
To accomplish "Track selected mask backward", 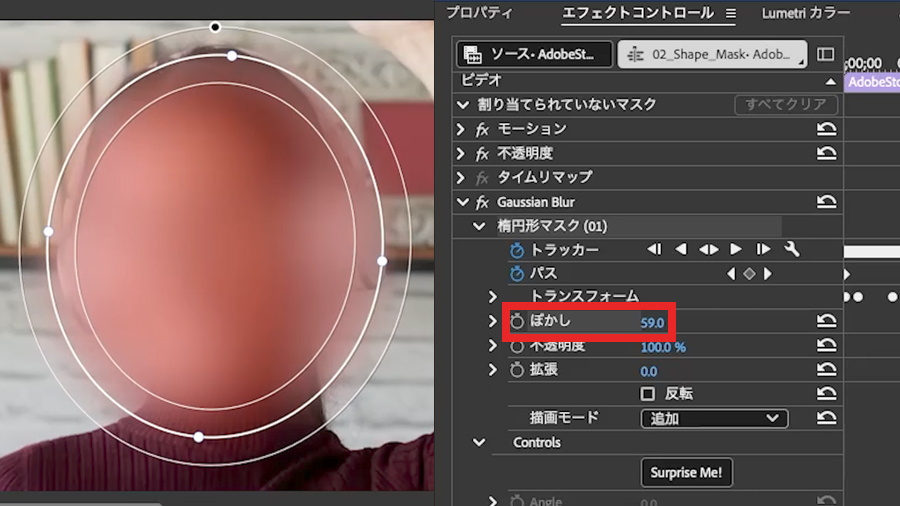I will point(681,249).
